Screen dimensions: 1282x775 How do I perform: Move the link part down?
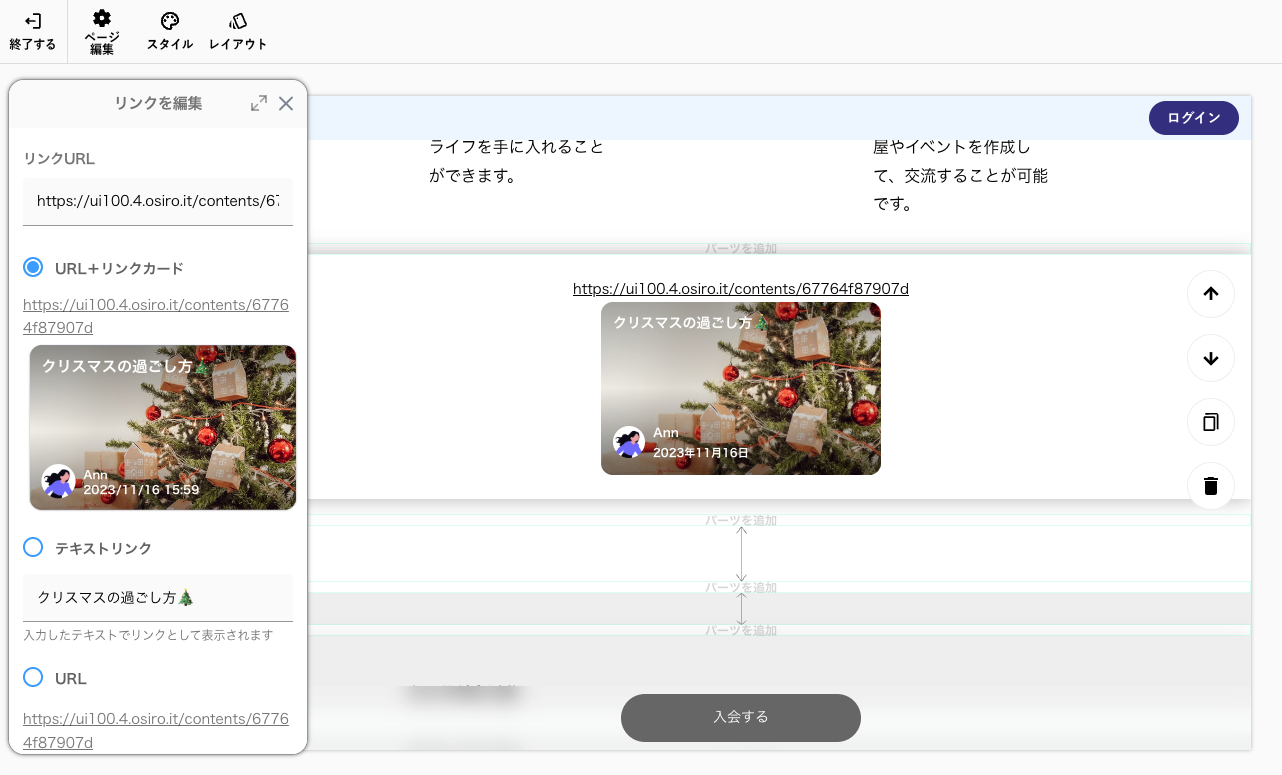pos(1210,358)
